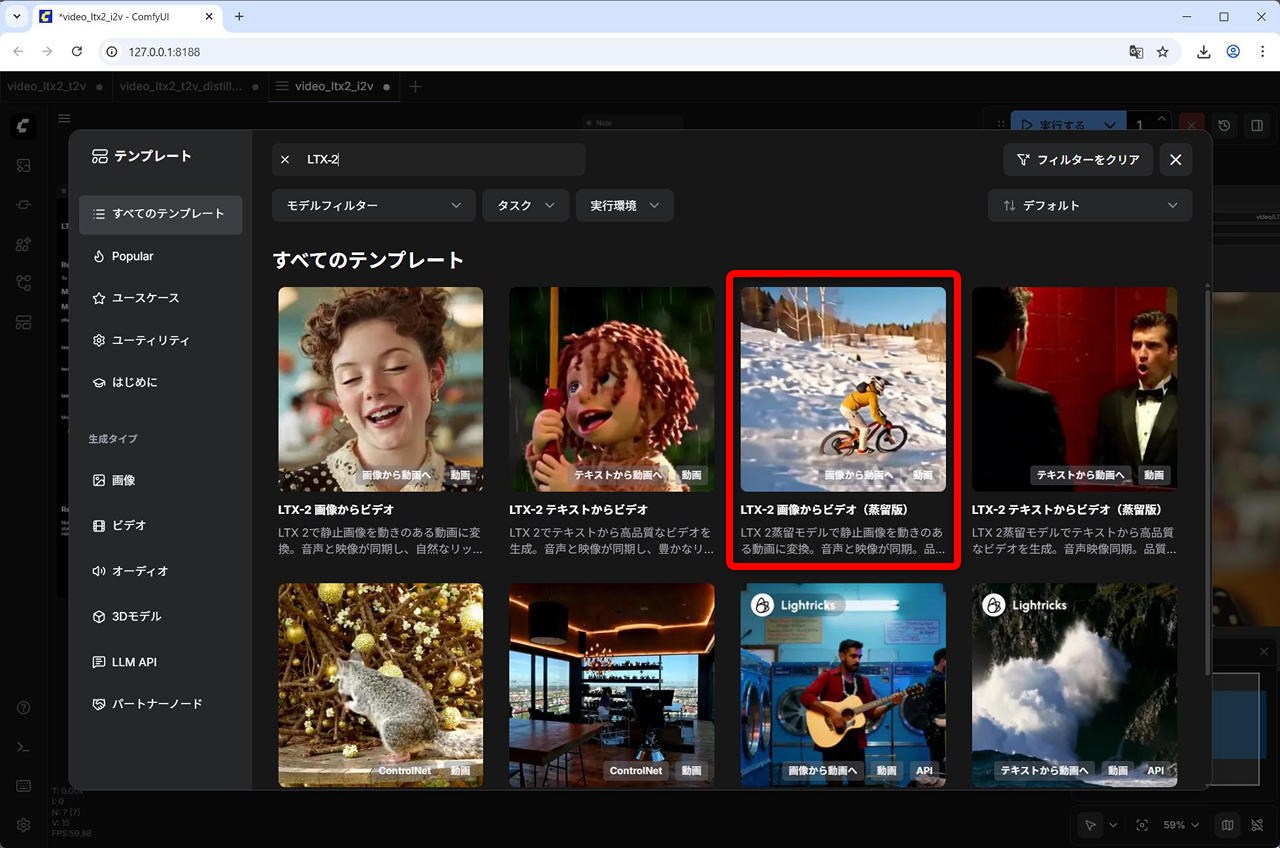Click the フィルターをクリア button
Viewport: 1280px width, 848px height.
tap(1078, 160)
